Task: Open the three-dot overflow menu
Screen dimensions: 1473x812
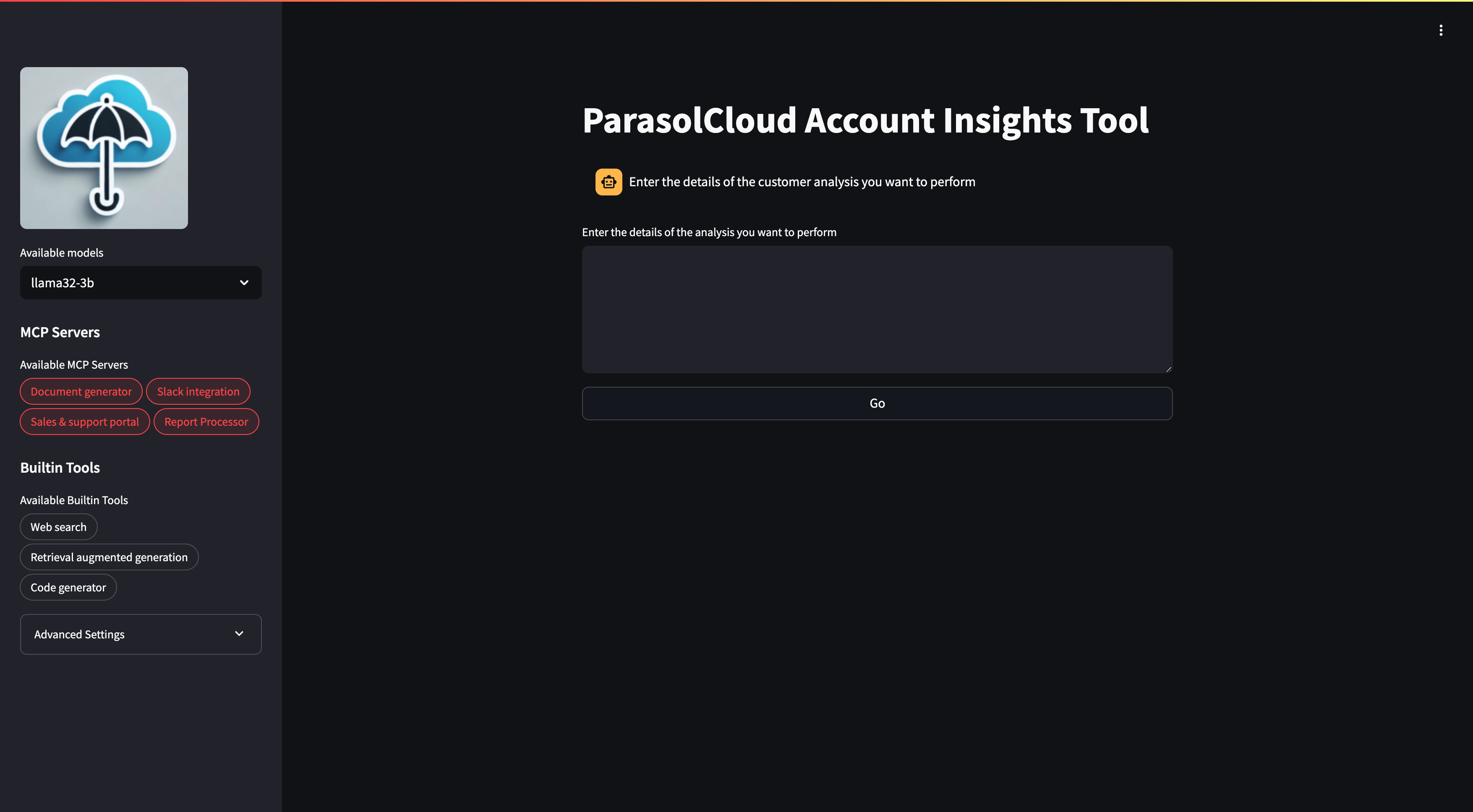Action: pos(1440,30)
